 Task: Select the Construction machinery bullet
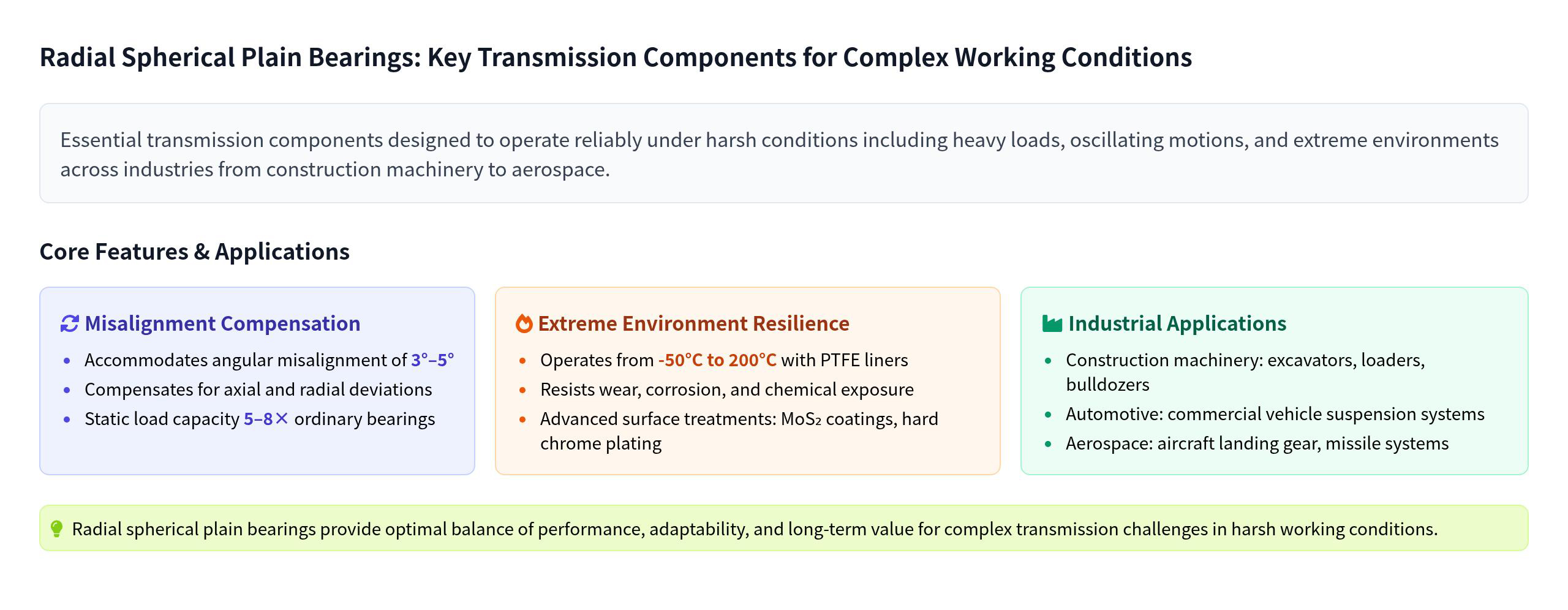[x=1245, y=360]
